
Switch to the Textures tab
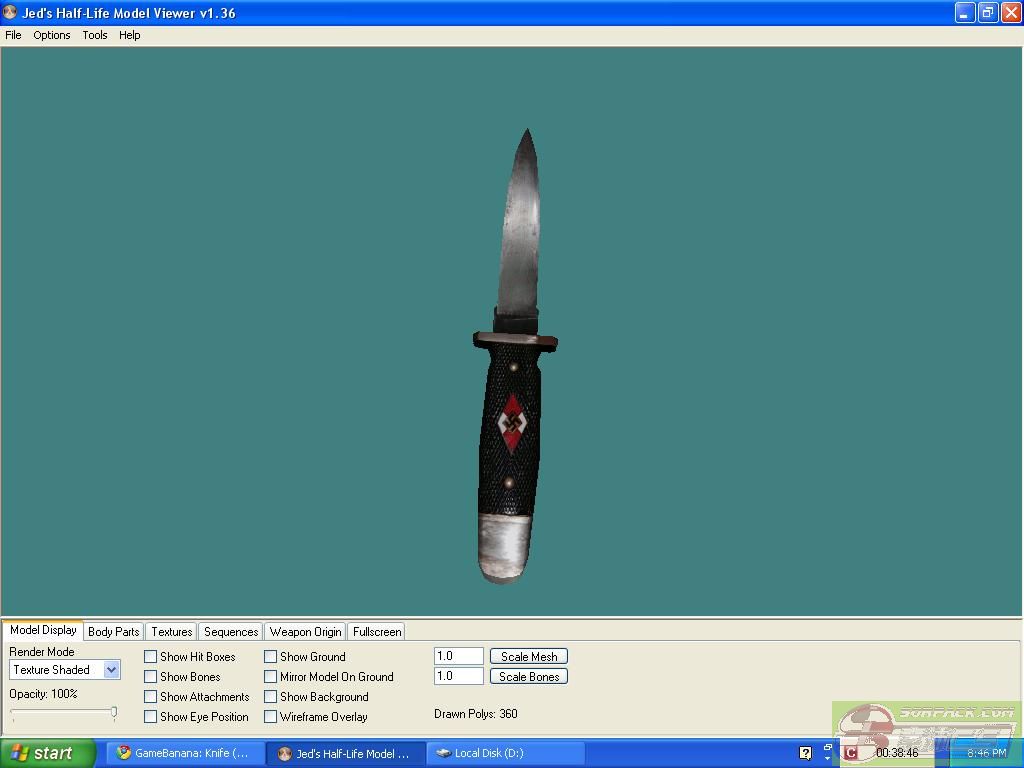pyautogui.click(x=172, y=632)
